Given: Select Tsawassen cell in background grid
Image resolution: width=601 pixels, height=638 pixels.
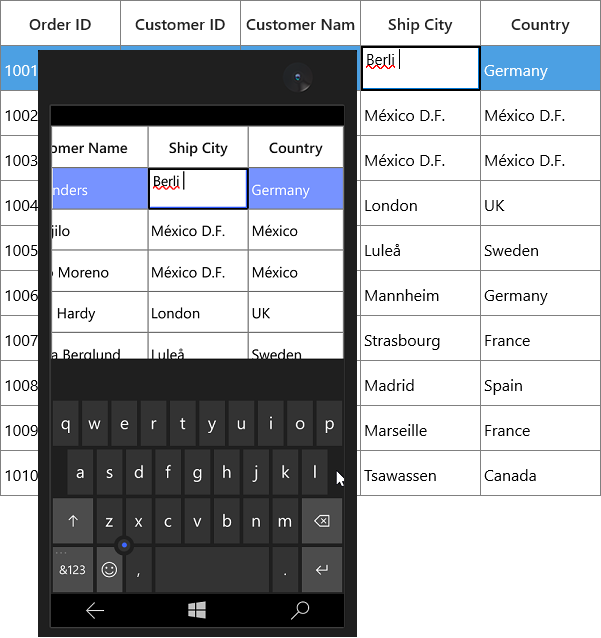Looking at the screenshot, I should tap(420, 474).
